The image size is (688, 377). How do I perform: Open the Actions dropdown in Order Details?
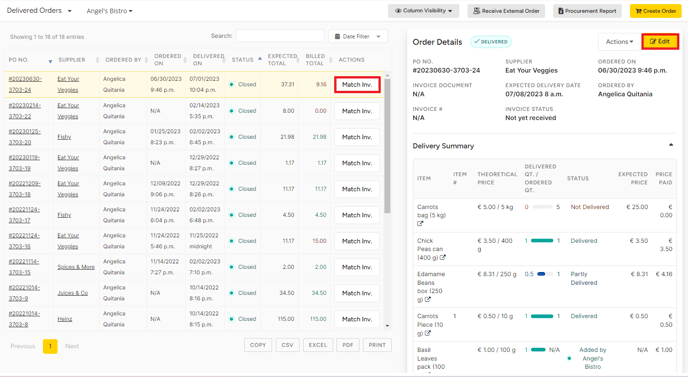619,42
